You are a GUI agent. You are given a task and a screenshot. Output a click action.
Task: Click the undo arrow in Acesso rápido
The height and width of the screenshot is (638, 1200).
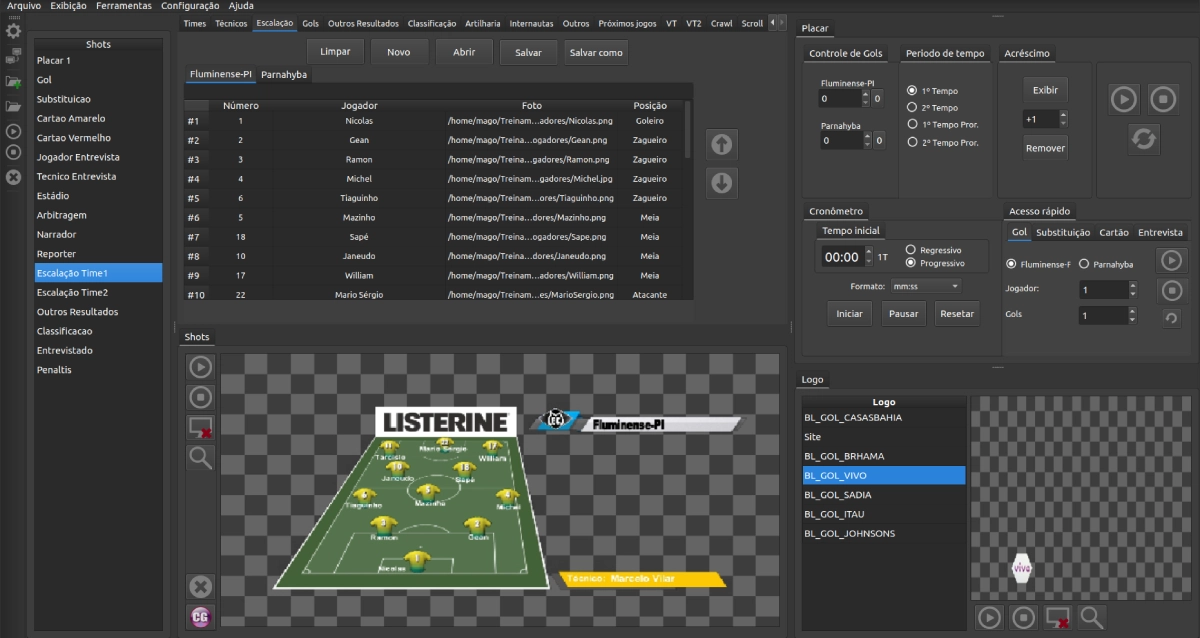click(x=1171, y=318)
